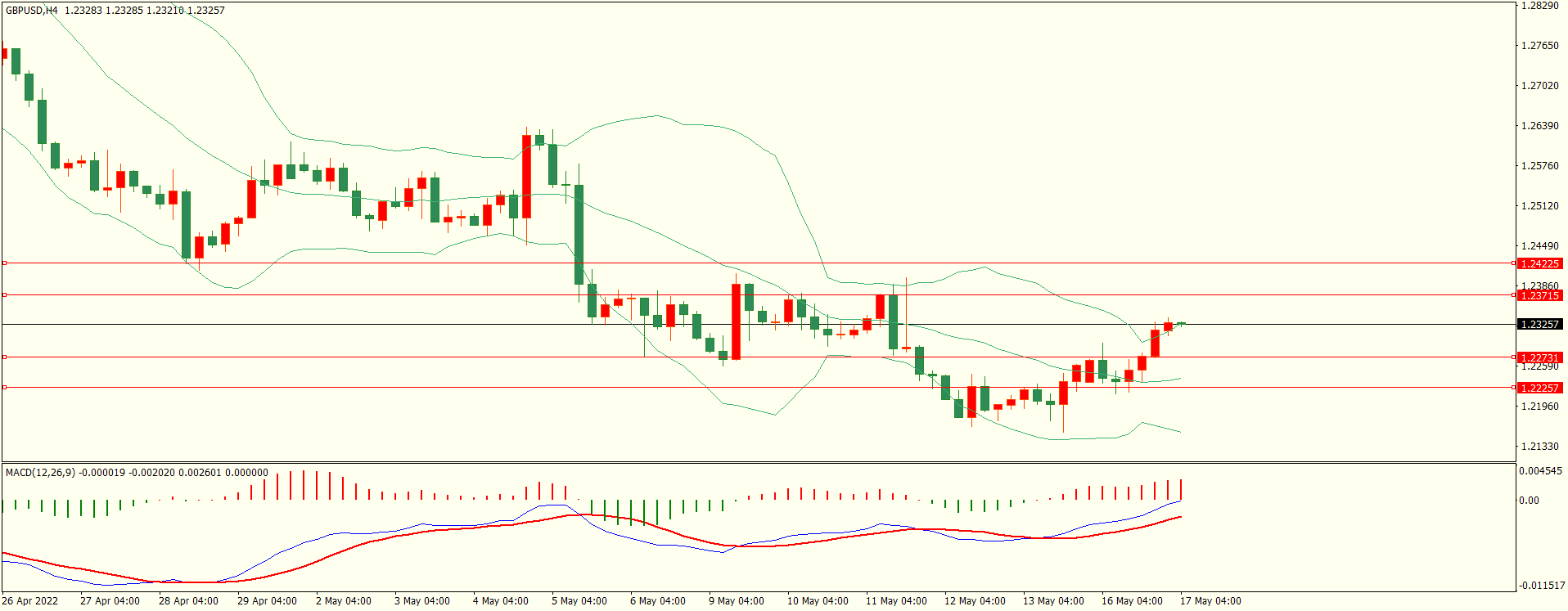Image resolution: width=1568 pixels, height=611 pixels.
Task: Select the current price label 1.23257
Action: (1539, 325)
